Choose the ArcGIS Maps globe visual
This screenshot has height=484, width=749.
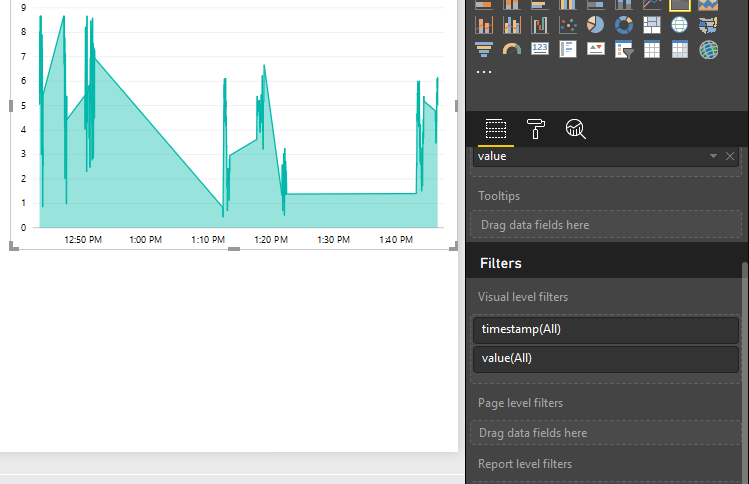[708, 49]
